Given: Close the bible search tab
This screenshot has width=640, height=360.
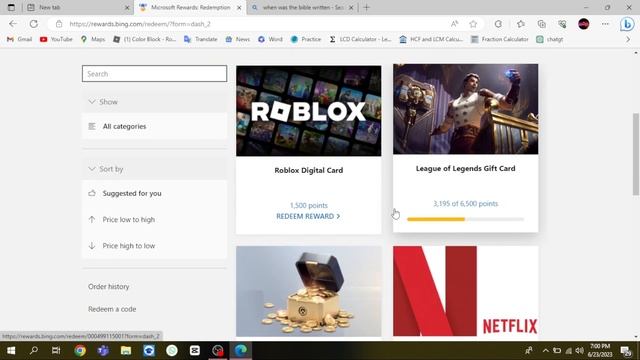Looking at the screenshot, I should click(351, 7).
